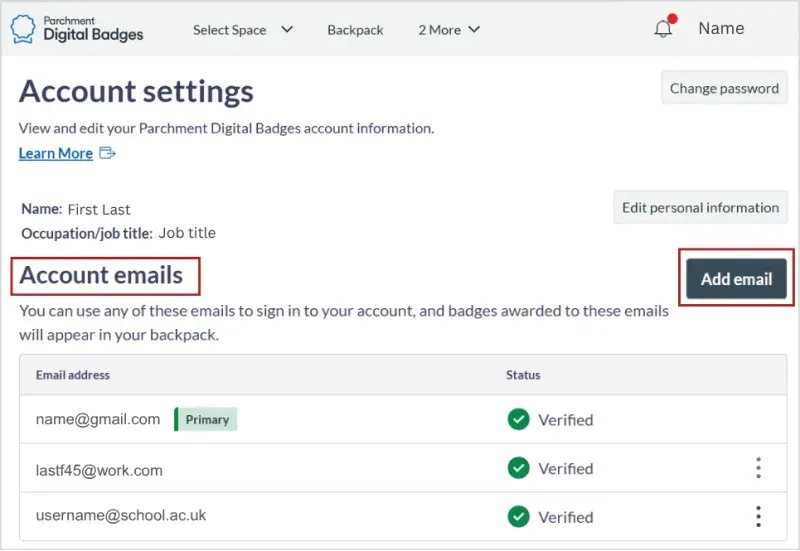Select the name@gmail.com email address

(98, 419)
